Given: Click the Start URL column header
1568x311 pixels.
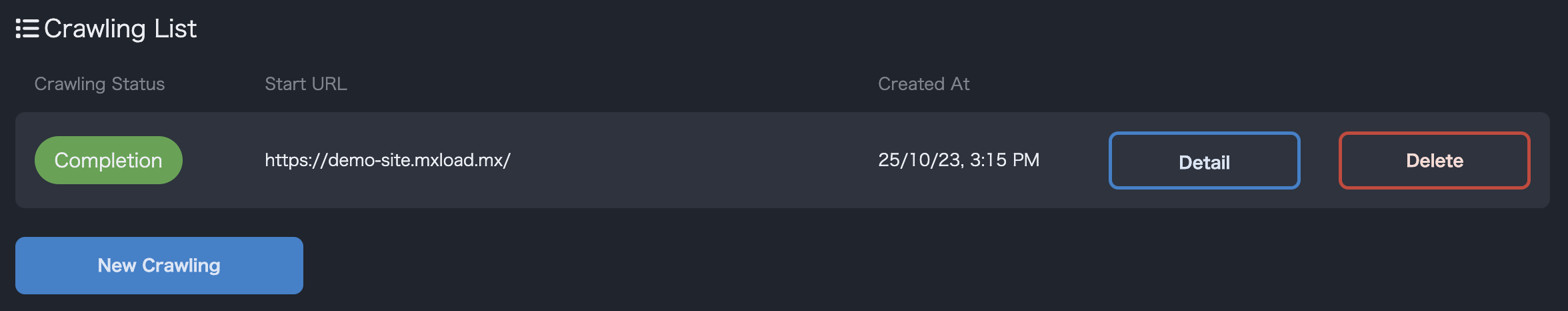Looking at the screenshot, I should (305, 84).
